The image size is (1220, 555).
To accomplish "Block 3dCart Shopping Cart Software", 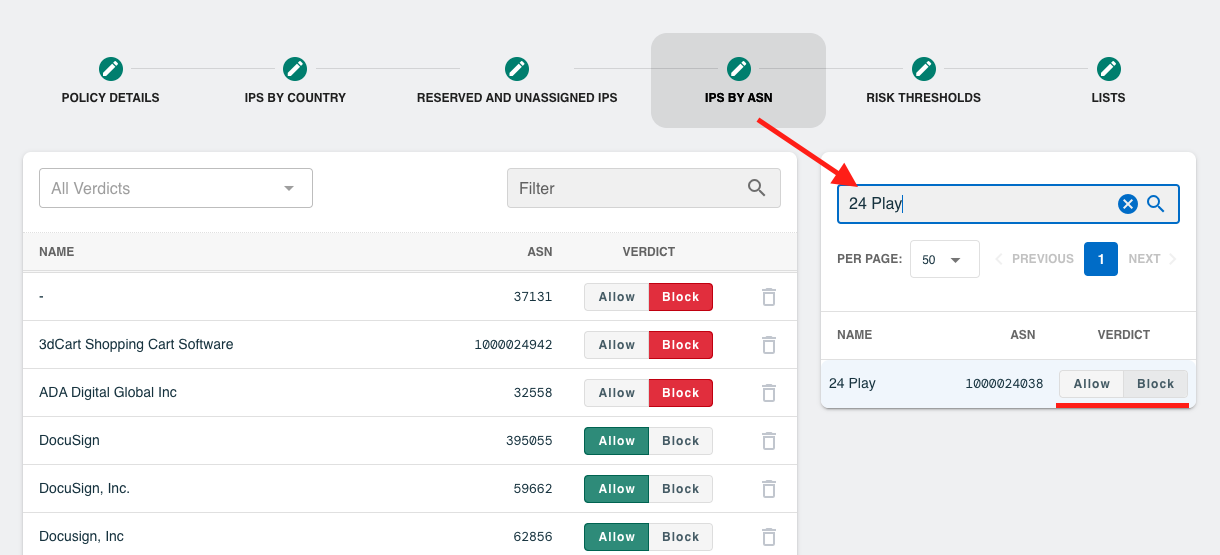I will (x=681, y=345).
